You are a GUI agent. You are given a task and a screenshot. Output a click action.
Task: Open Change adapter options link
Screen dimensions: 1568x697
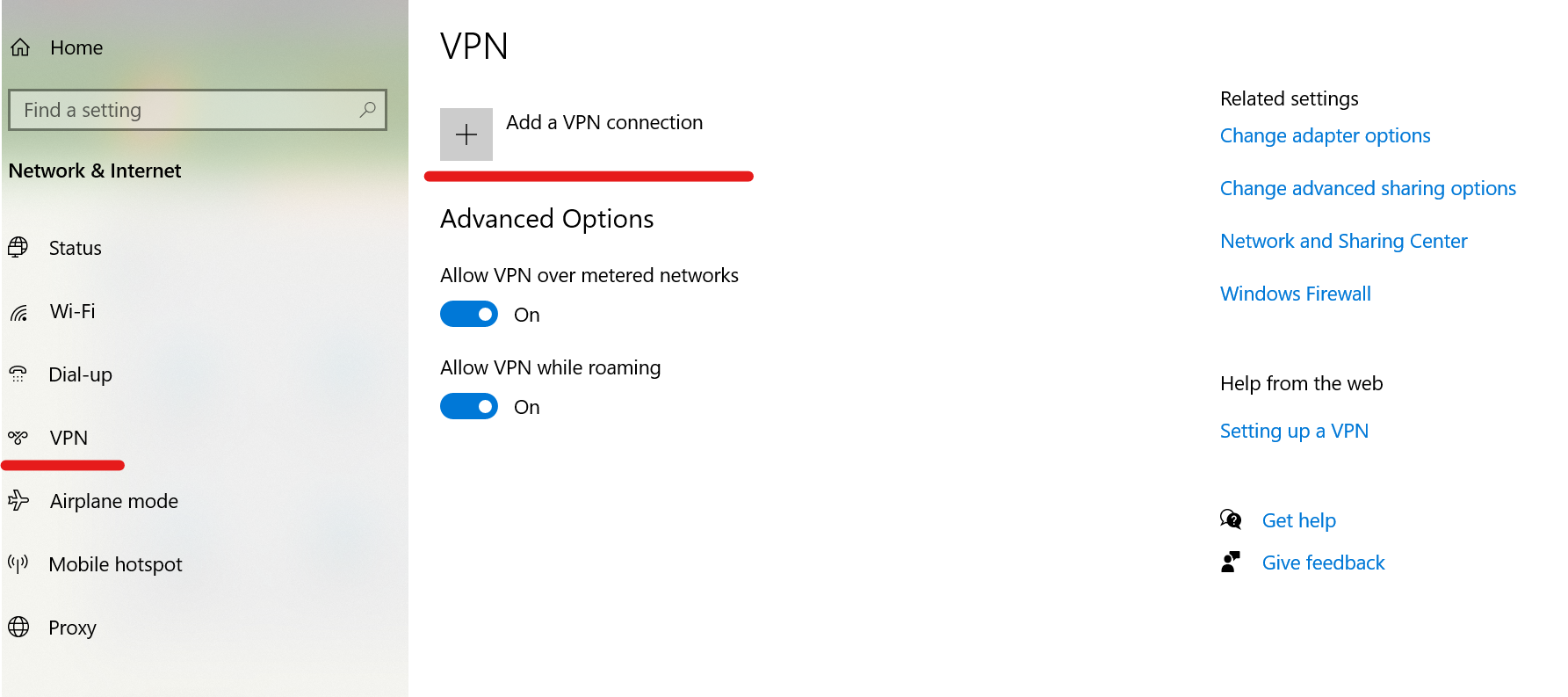pos(1325,135)
